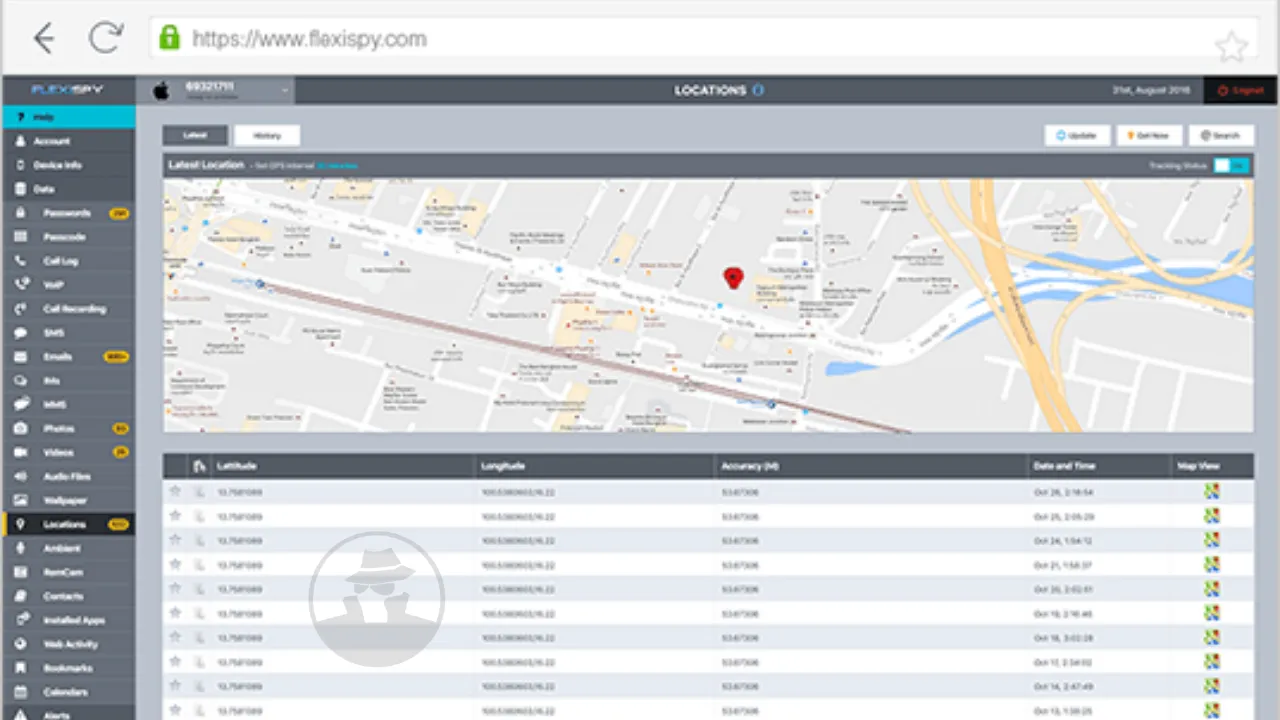Screen dimensions: 1280x720
Task: Click the GPS interval link
Action: click(x=337, y=166)
